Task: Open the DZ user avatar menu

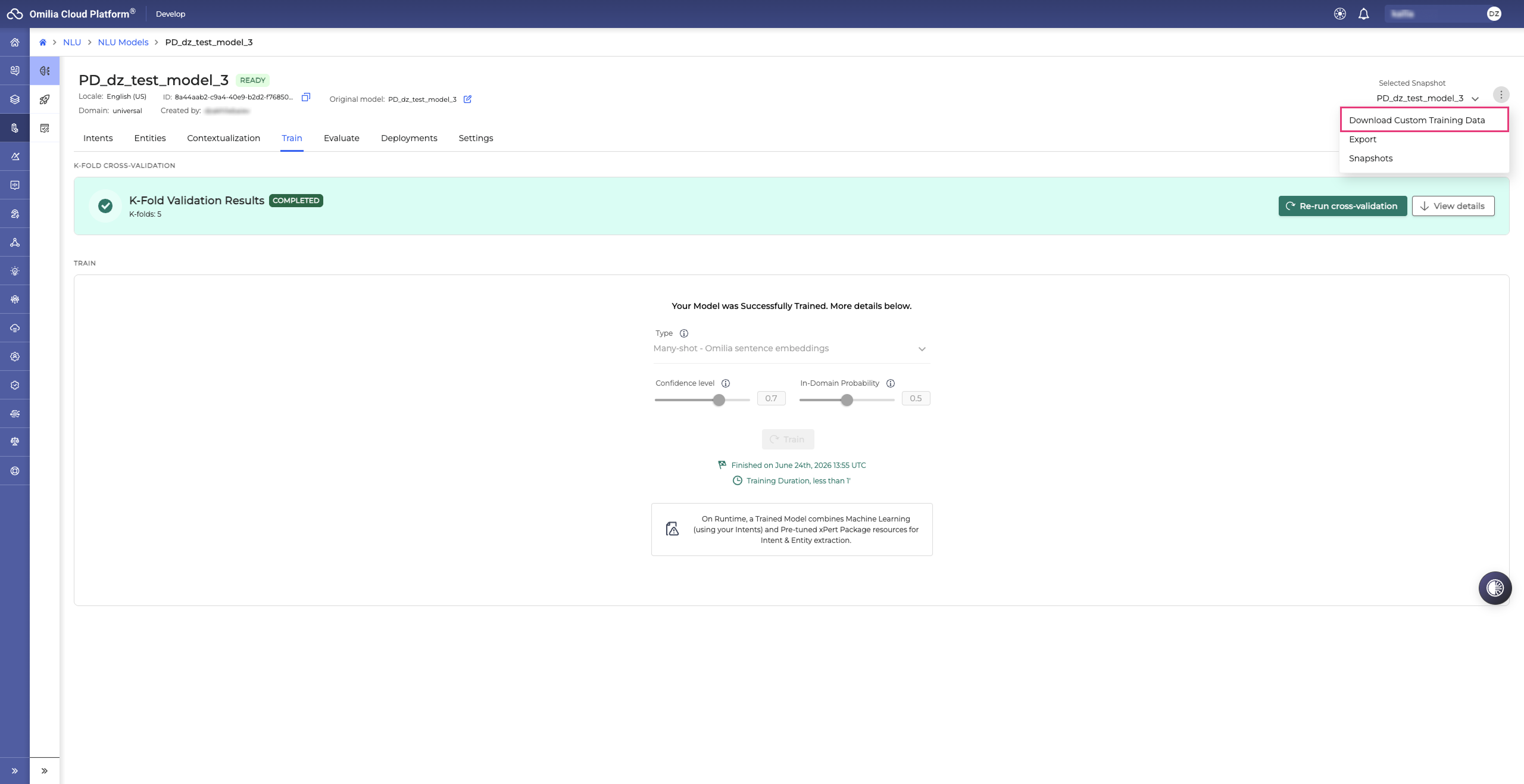Action: 1494,14
